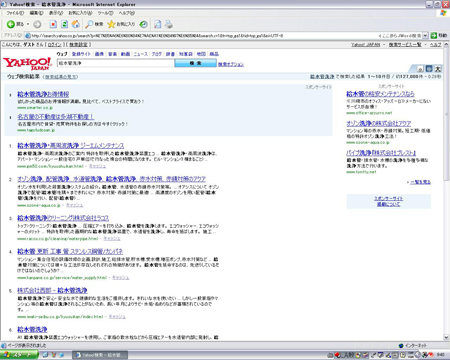The width and height of the screenshot is (450, 360).
Task: Switch to the 音声 search tab
Action: pyautogui.click(x=112, y=54)
